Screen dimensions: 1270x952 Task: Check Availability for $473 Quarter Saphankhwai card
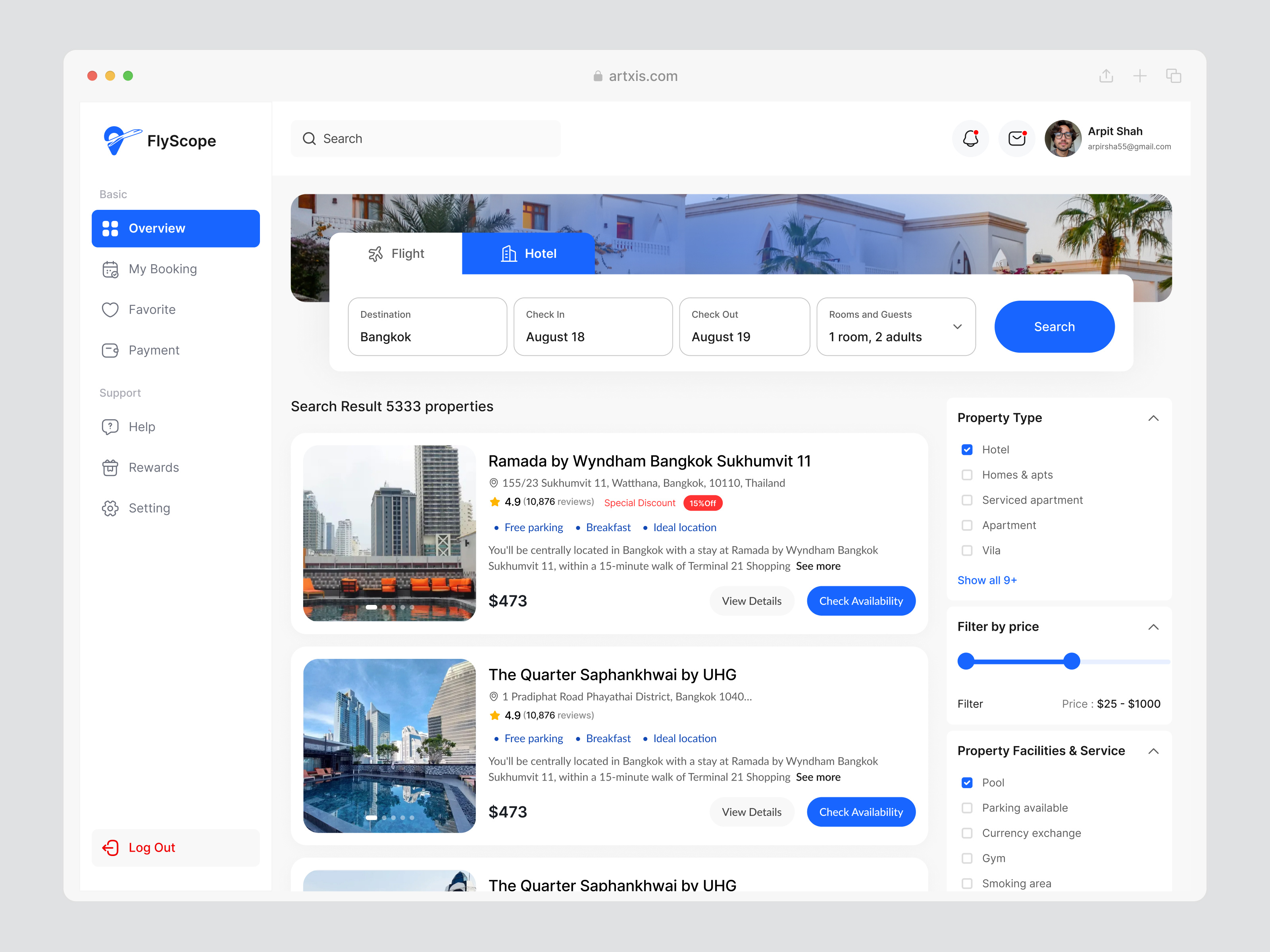[861, 812]
